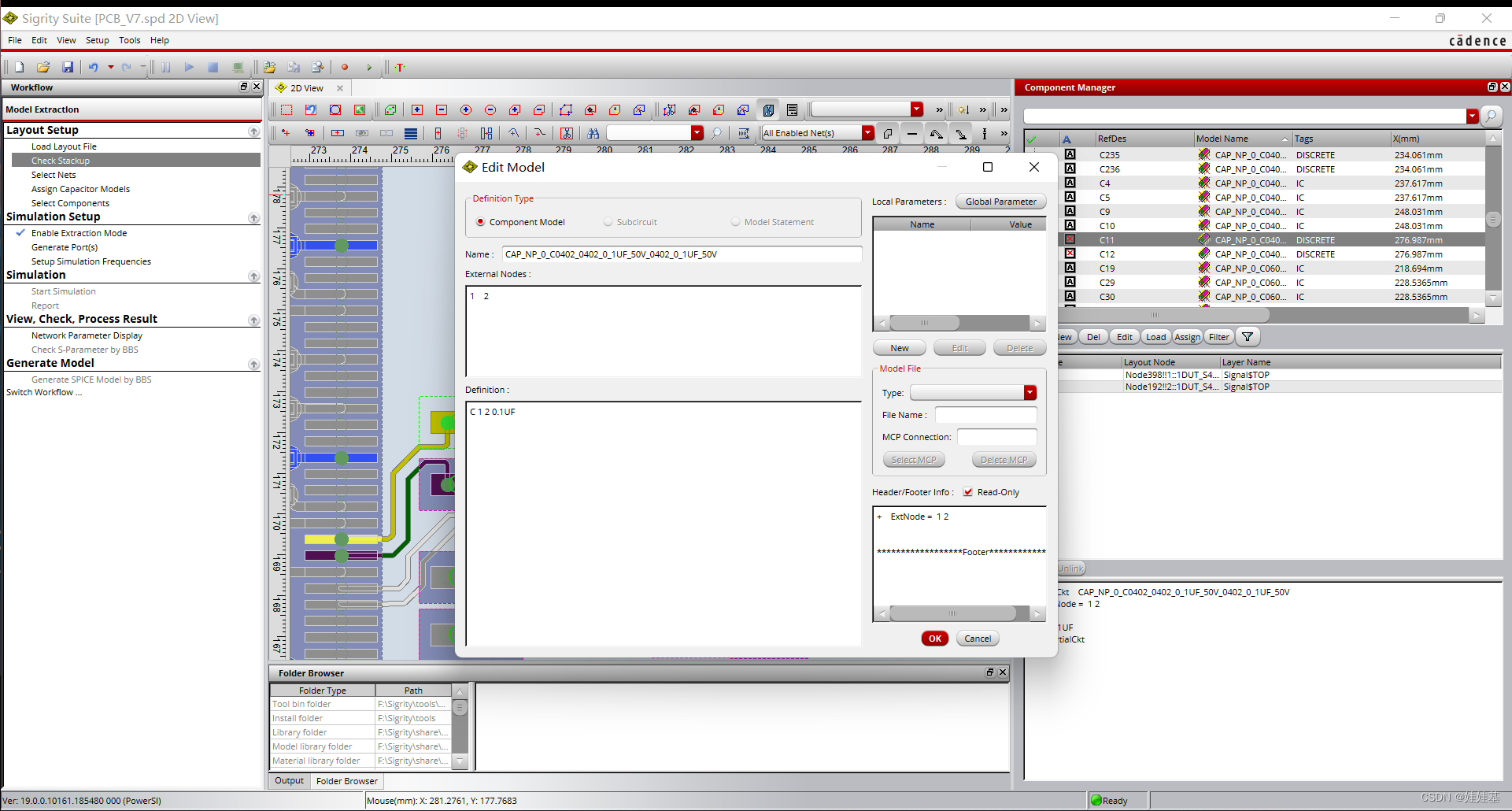Switch to the Output tab
Image resolution: width=1512 pixels, height=811 pixels.
coord(289,781)
